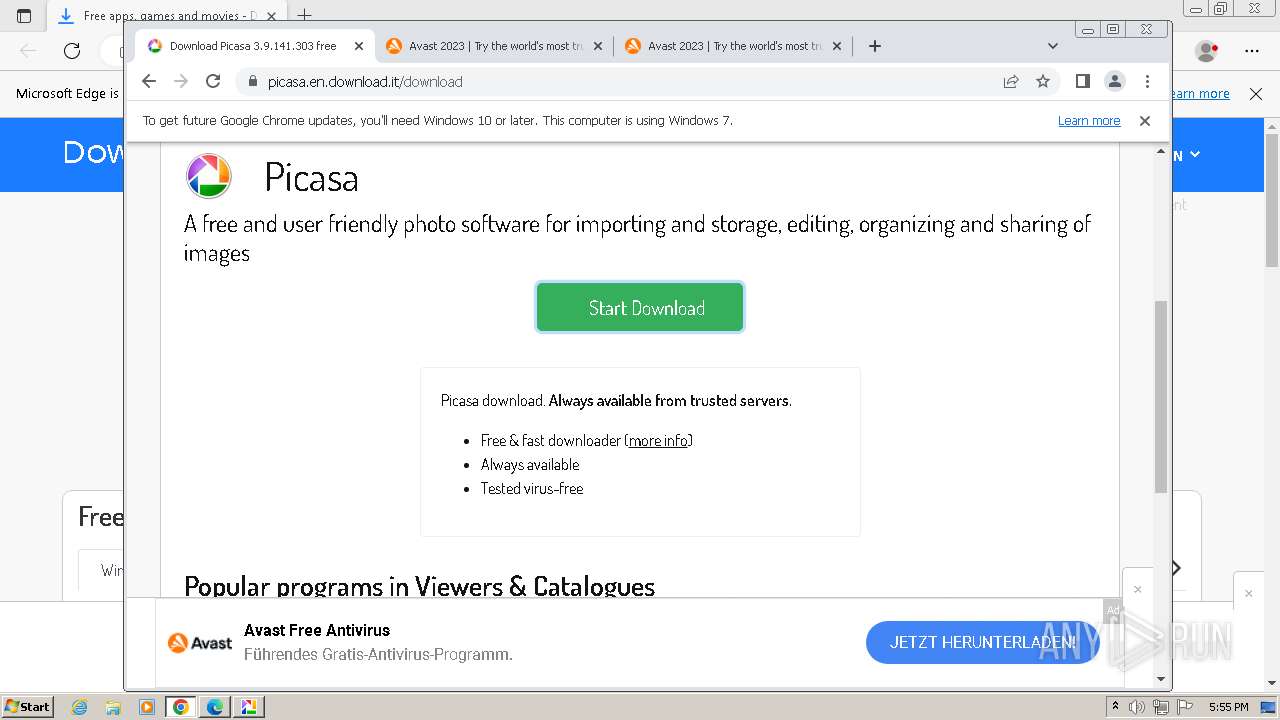Go back in the Edge window
The image size is (1280, 720).
click(x=28, y=51)
